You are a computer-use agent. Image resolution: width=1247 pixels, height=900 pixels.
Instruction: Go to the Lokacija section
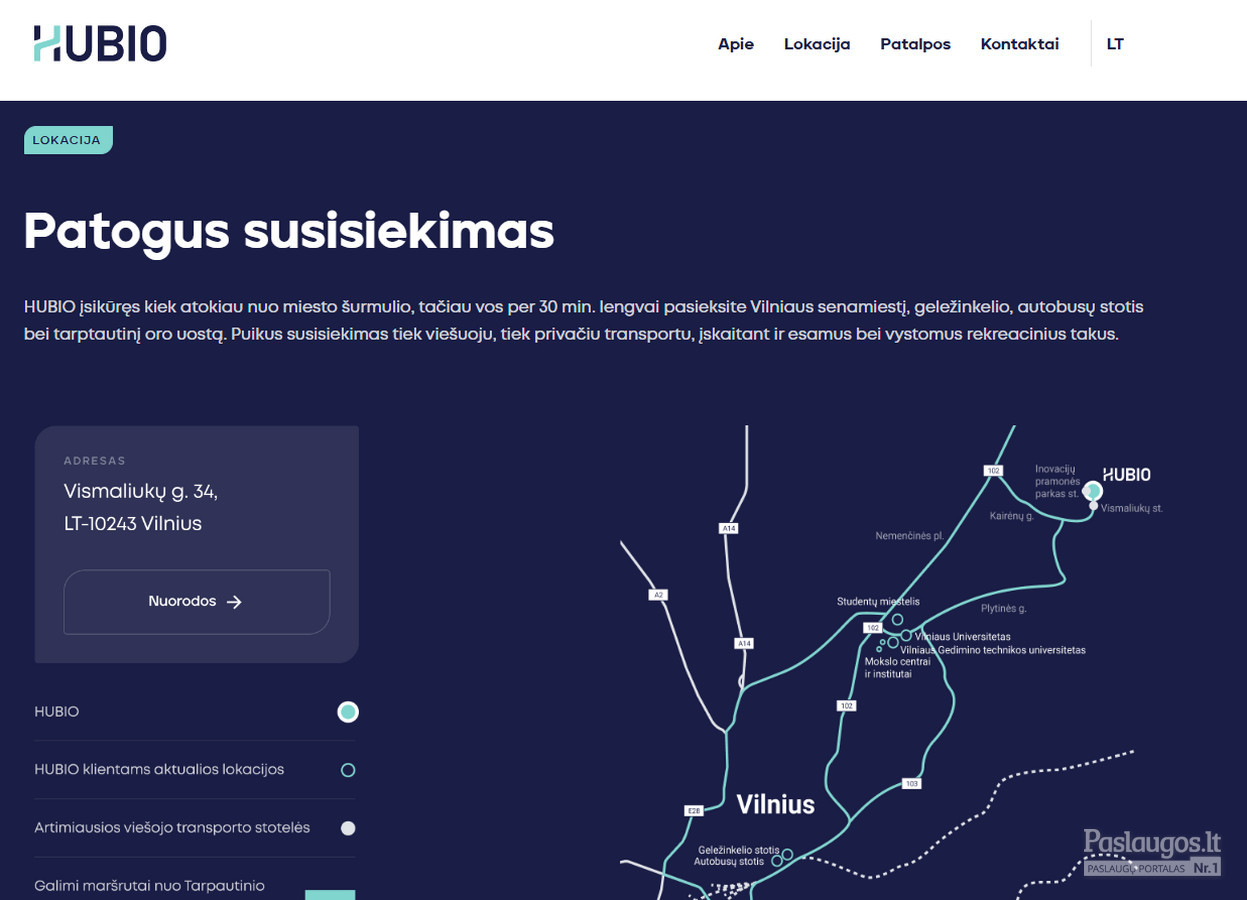(817, 44)
